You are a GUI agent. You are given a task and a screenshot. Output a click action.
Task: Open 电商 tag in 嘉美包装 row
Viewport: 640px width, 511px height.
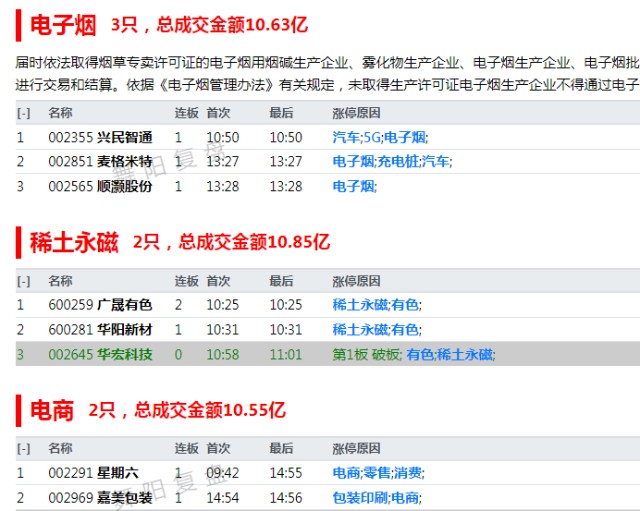click(x=404, y=498)
